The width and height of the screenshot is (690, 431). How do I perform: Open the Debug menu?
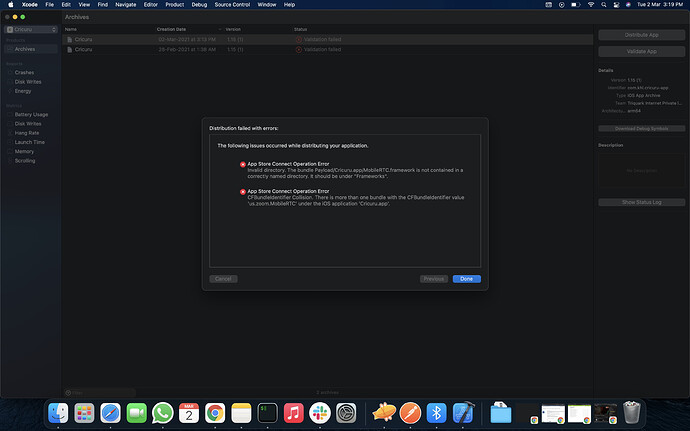click(x=199, y=4)
